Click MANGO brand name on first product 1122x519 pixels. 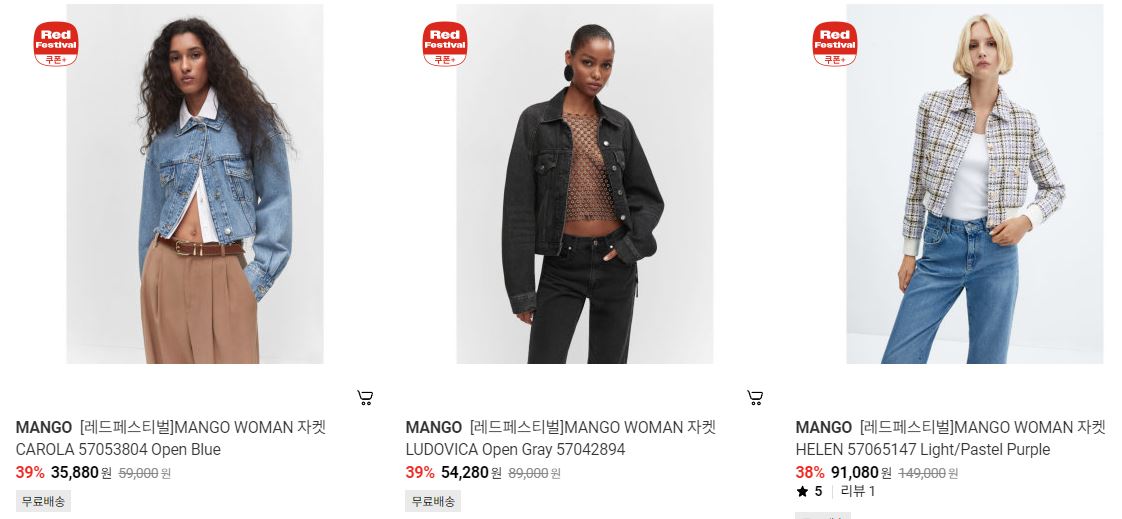click(44, 428)
